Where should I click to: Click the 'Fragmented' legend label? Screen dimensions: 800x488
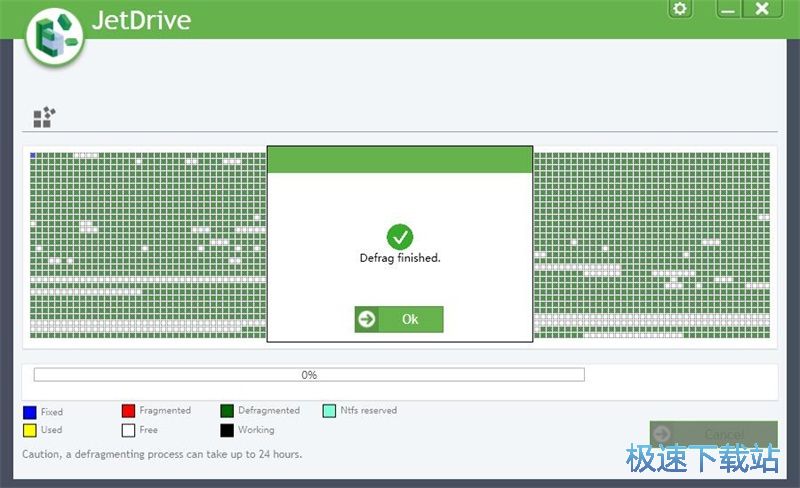pyautogui.click(x=165, y=410)
